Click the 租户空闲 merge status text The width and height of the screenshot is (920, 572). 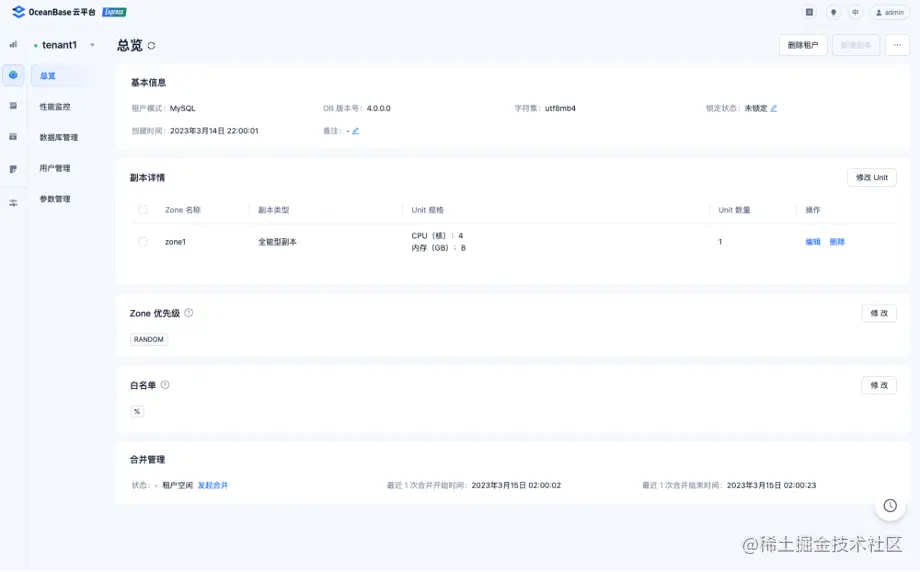[177, 485]
